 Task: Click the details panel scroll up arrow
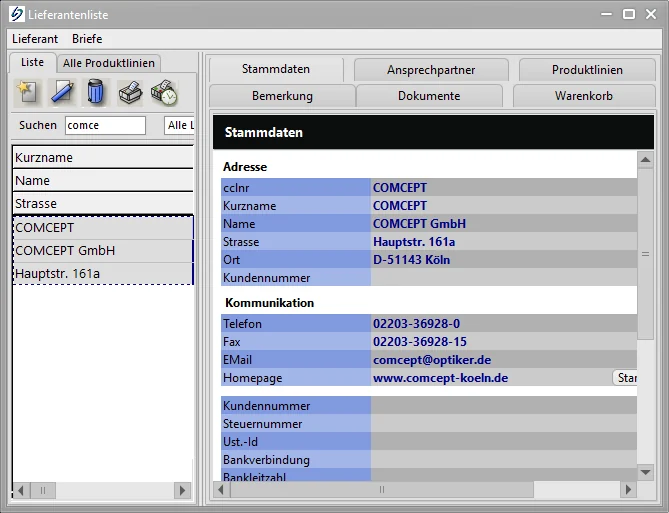[x=645, y=160]
